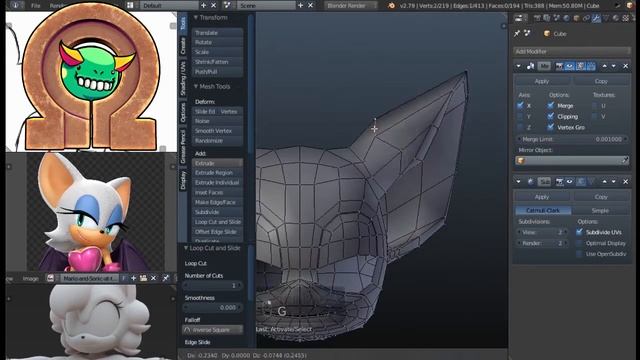Switch to the Tools shelf tab
Screen dimensions: 640x360
[183, 23]
